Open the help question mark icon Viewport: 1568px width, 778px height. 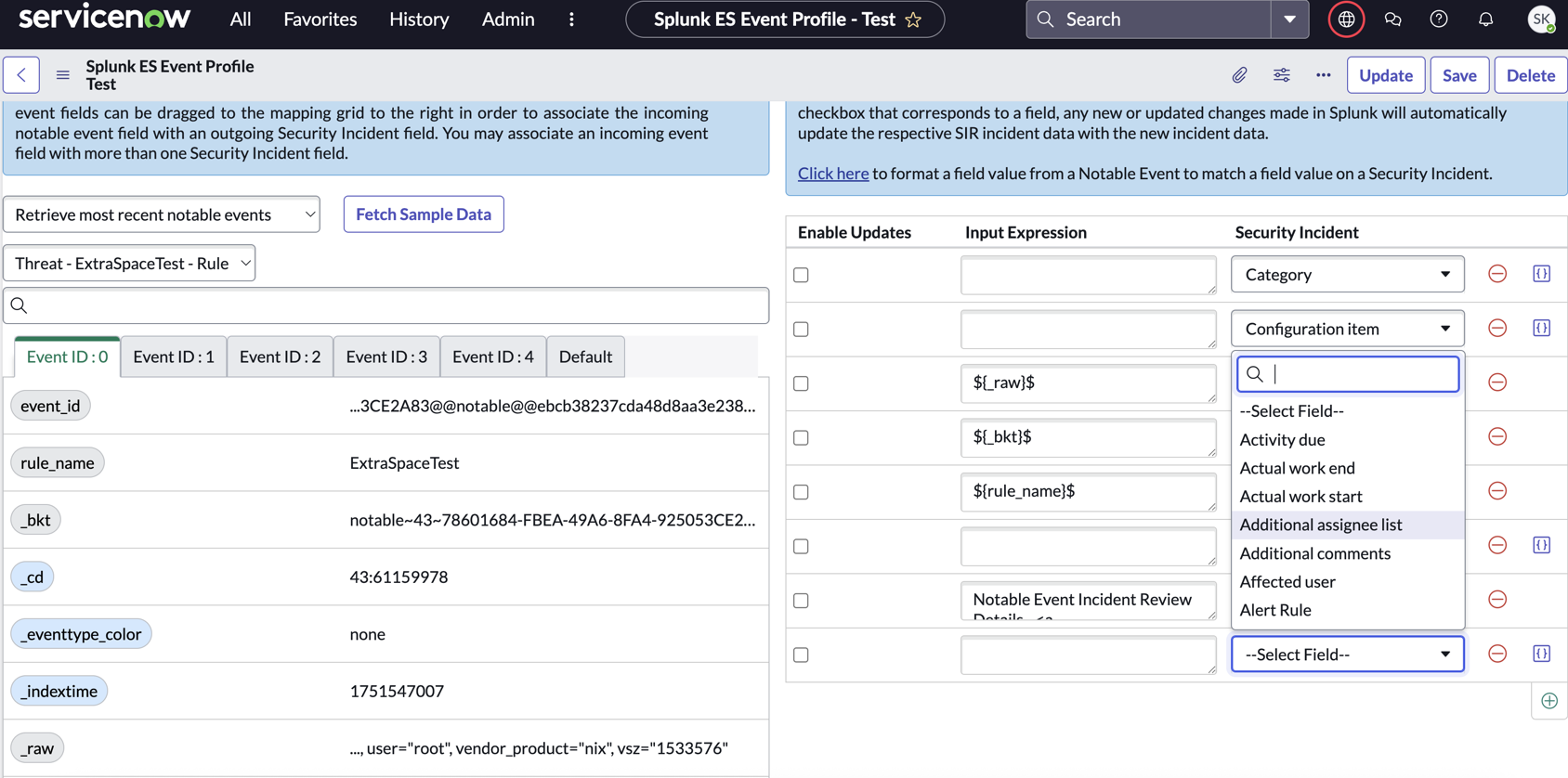(x=1439, y=19)
